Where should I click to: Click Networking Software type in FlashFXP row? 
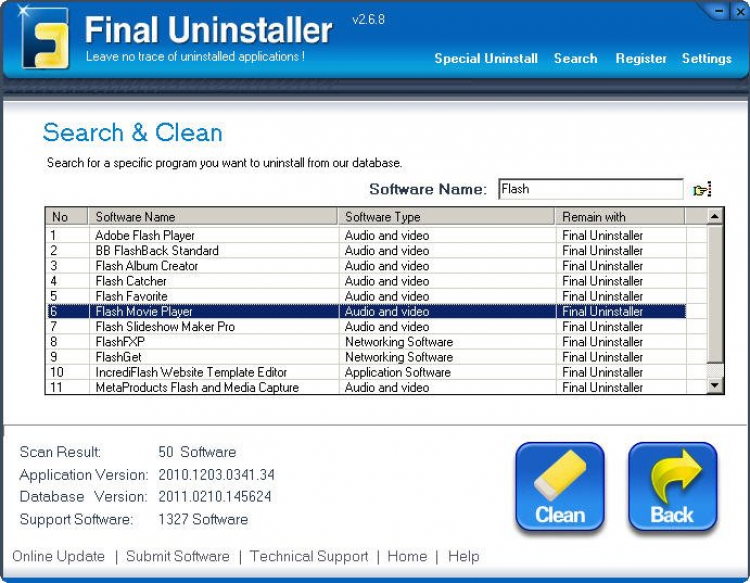point(399,342)
